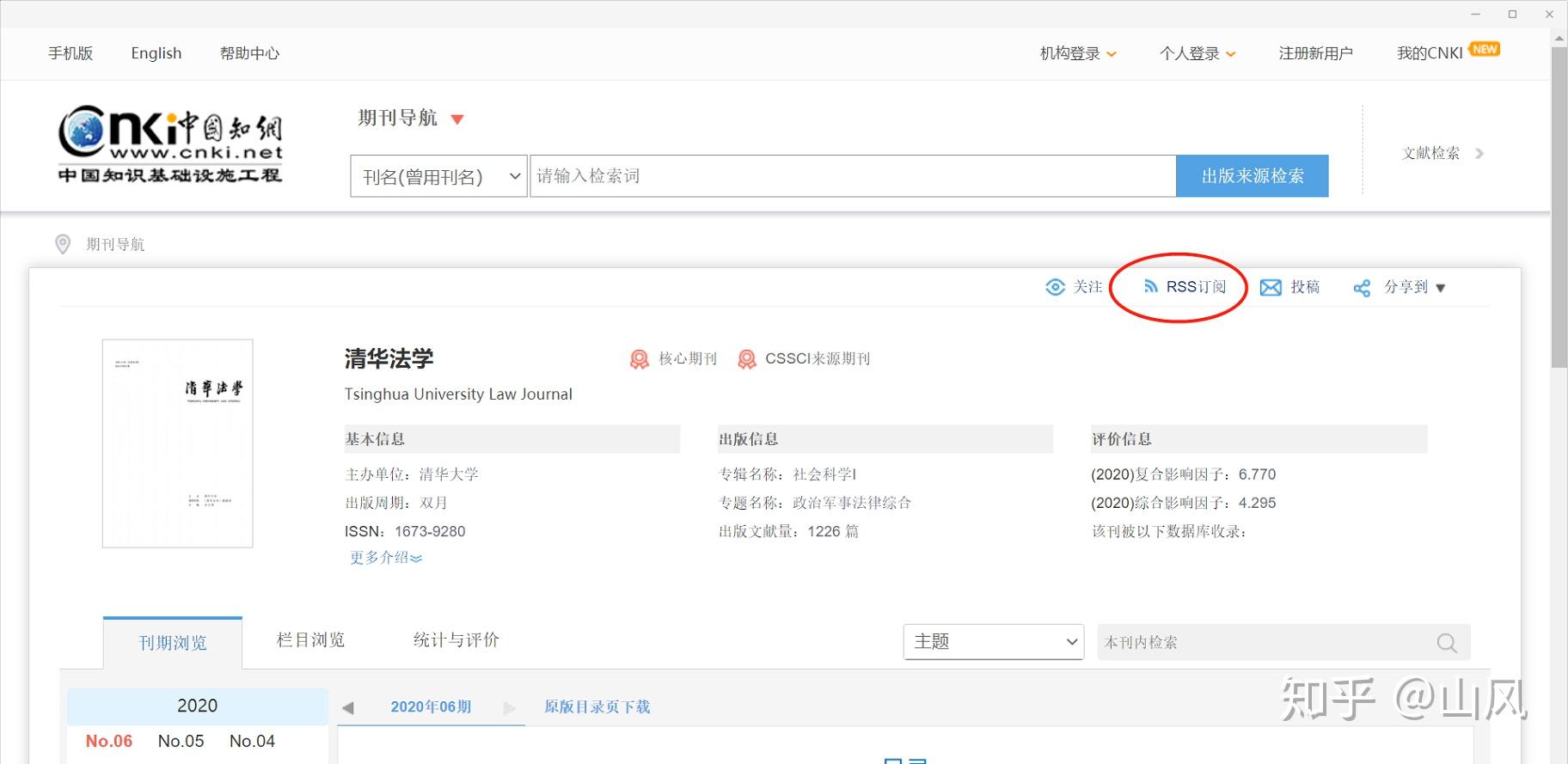This screenshot has width=1568, height=764.
Task: Open the 手机版 link
Action: point(70,53)
